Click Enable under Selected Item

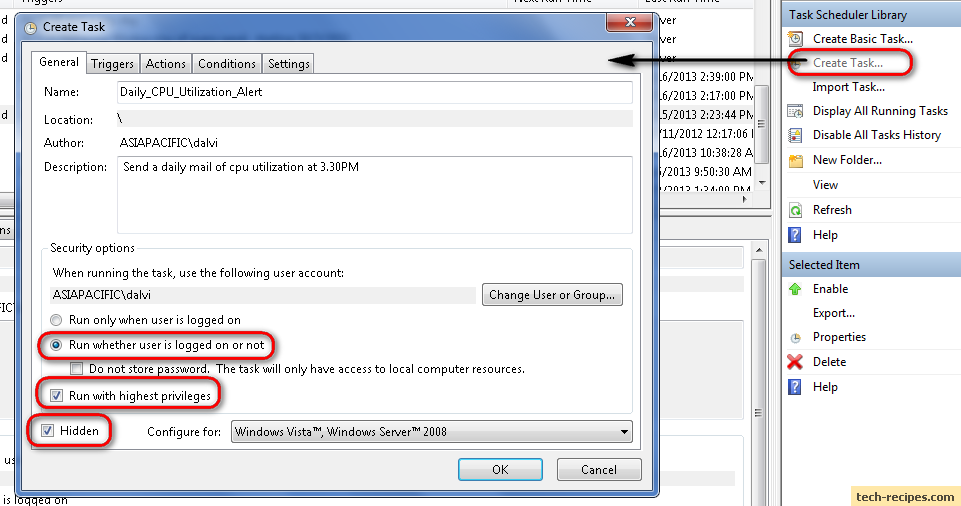click(830, 289)
